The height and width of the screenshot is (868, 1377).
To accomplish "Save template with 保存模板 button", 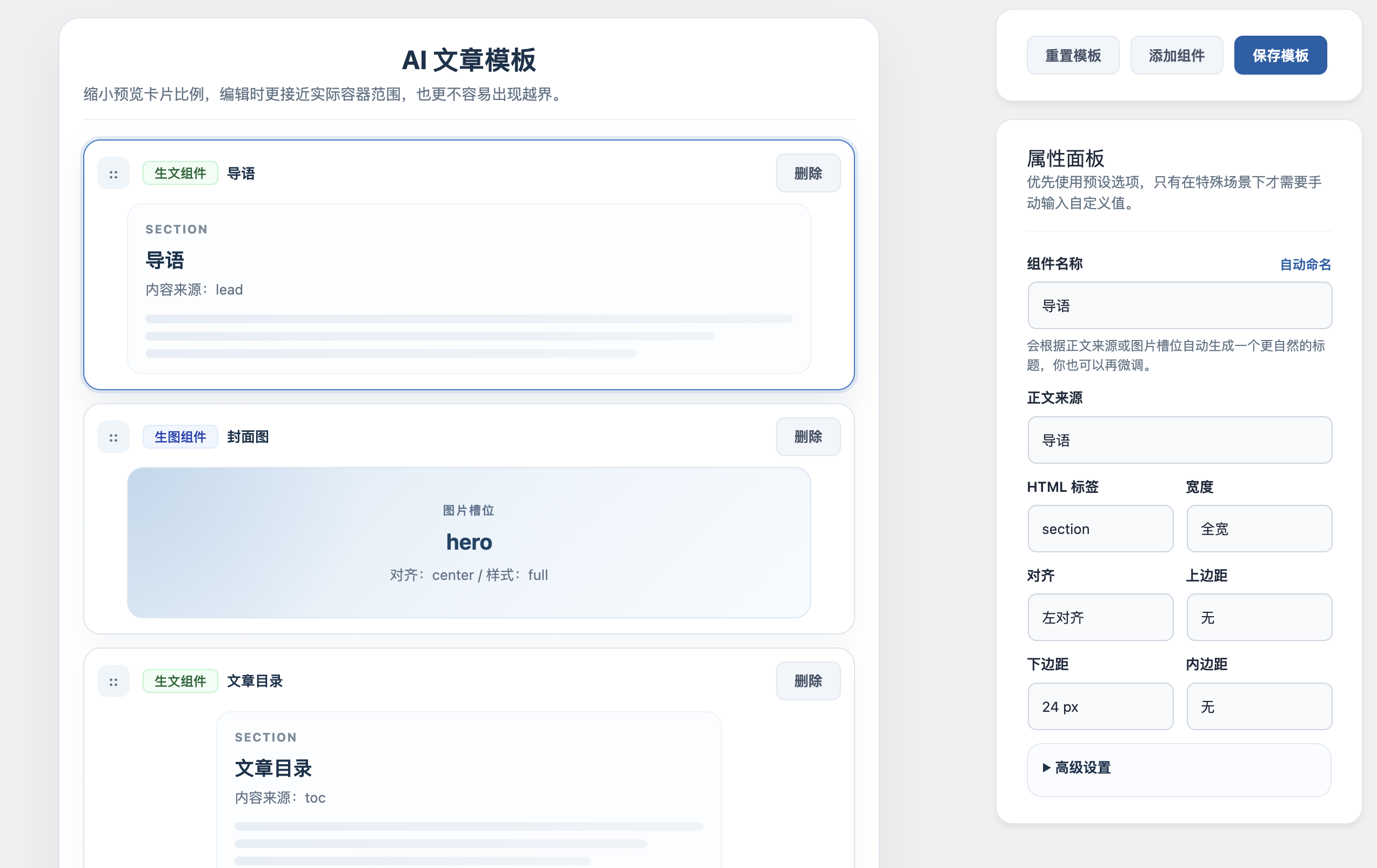I will [x=1280, y=56].
